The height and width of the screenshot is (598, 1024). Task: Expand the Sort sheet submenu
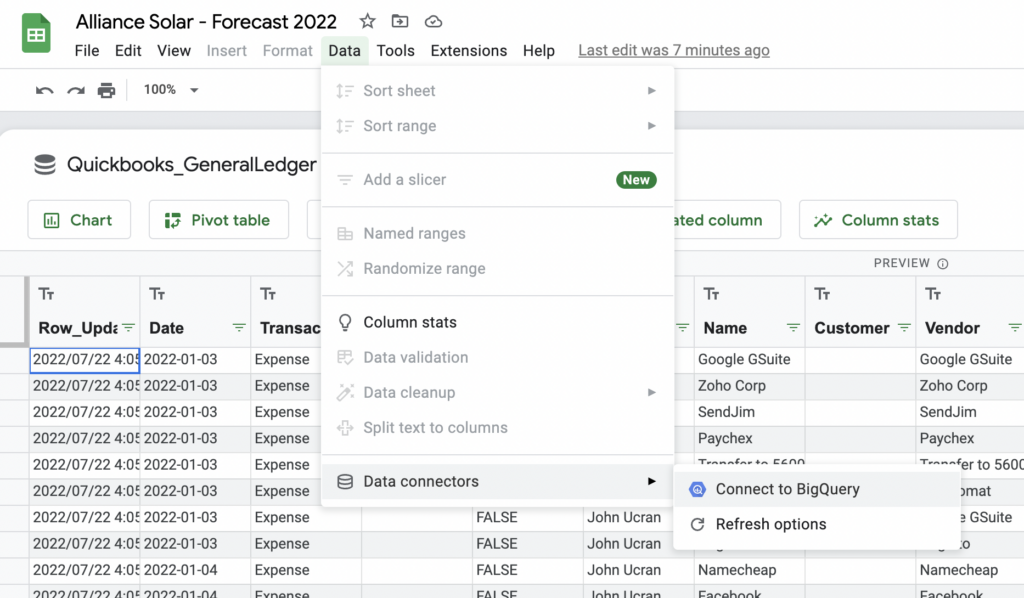[x=498, y=91]
